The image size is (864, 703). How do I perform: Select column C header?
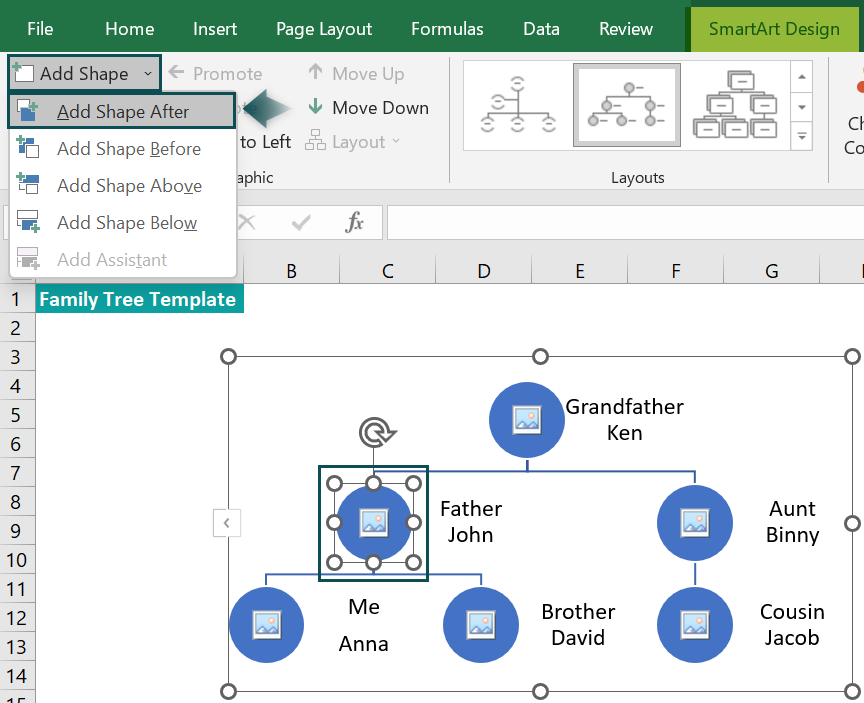[x=387, y=271]
